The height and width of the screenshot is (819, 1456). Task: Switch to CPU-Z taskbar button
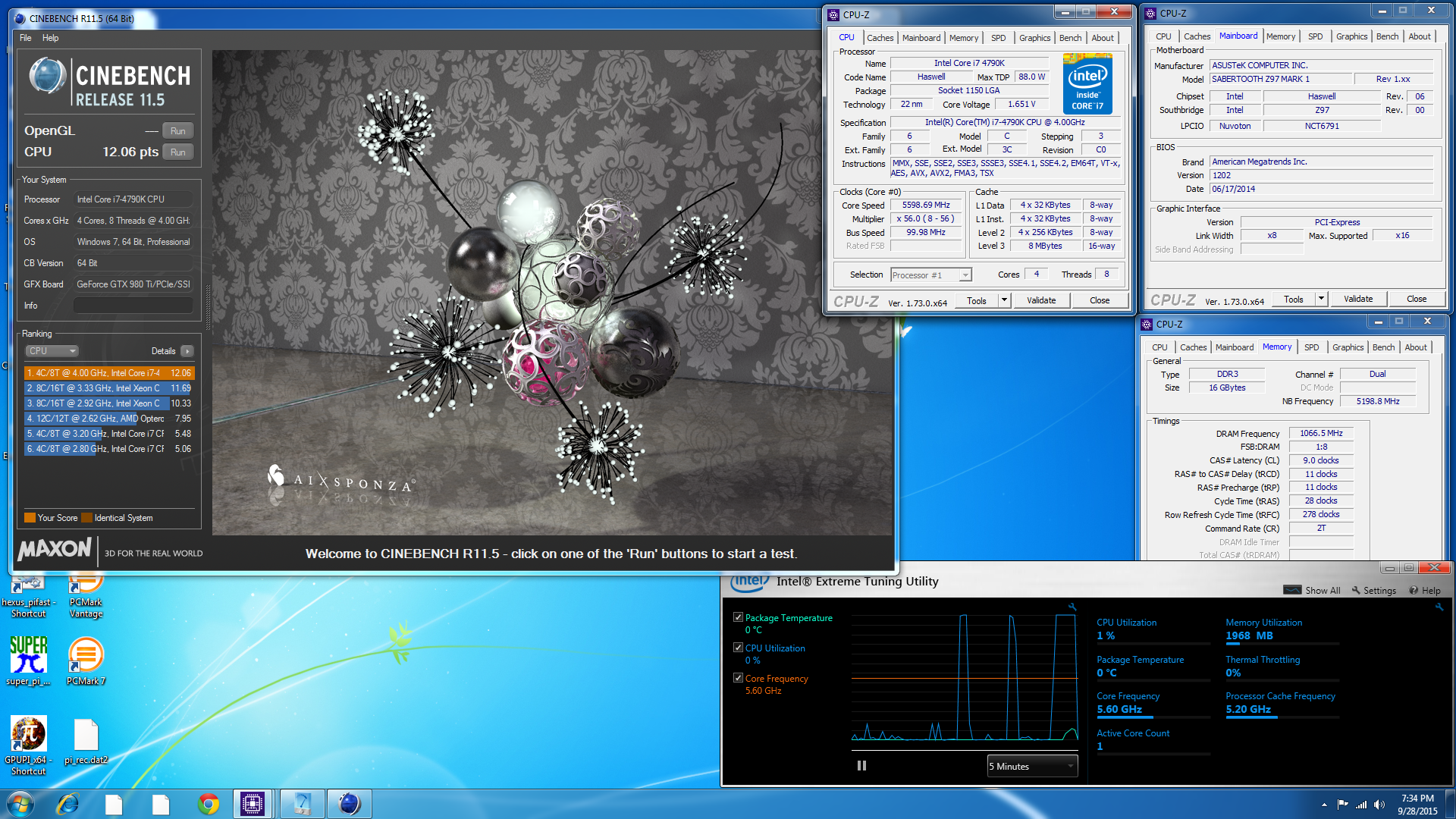click(x=253, y=804)
